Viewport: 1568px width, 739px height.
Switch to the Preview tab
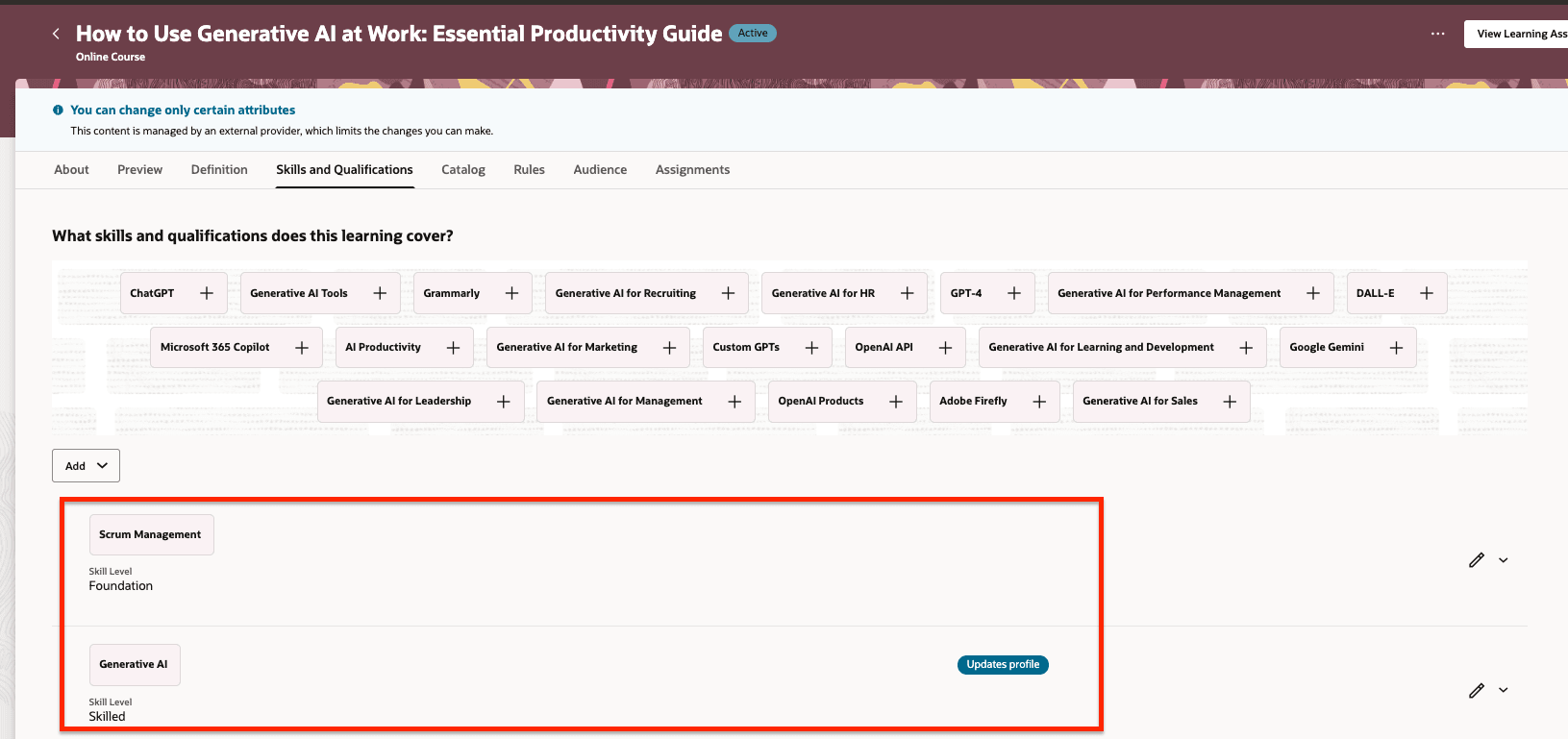(139, 170)
